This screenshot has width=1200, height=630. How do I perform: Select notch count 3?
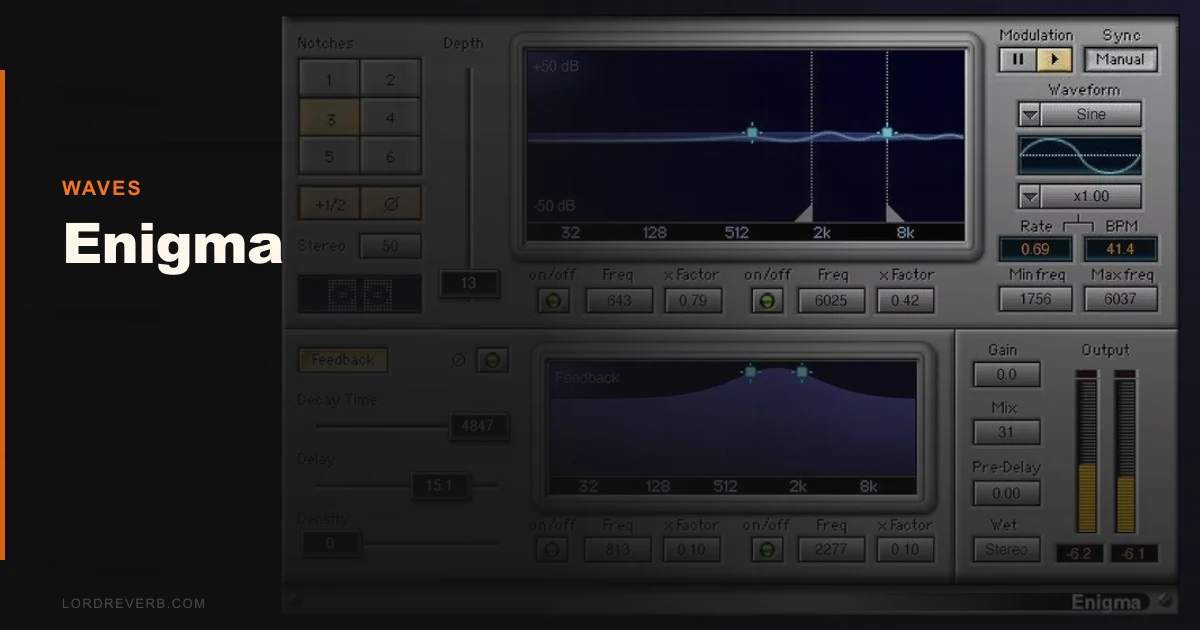pyautogui.click(x=329, y=119)
